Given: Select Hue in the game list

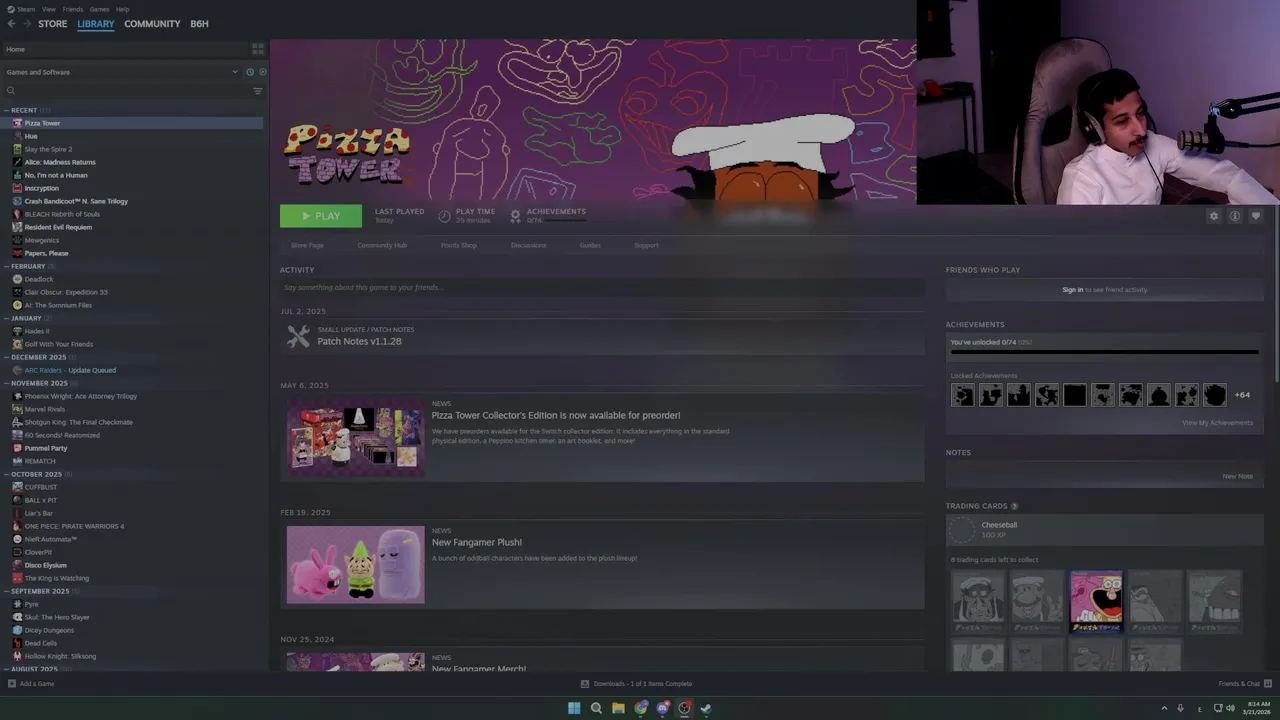Looking at the screenshot, I should pos(31,136).
